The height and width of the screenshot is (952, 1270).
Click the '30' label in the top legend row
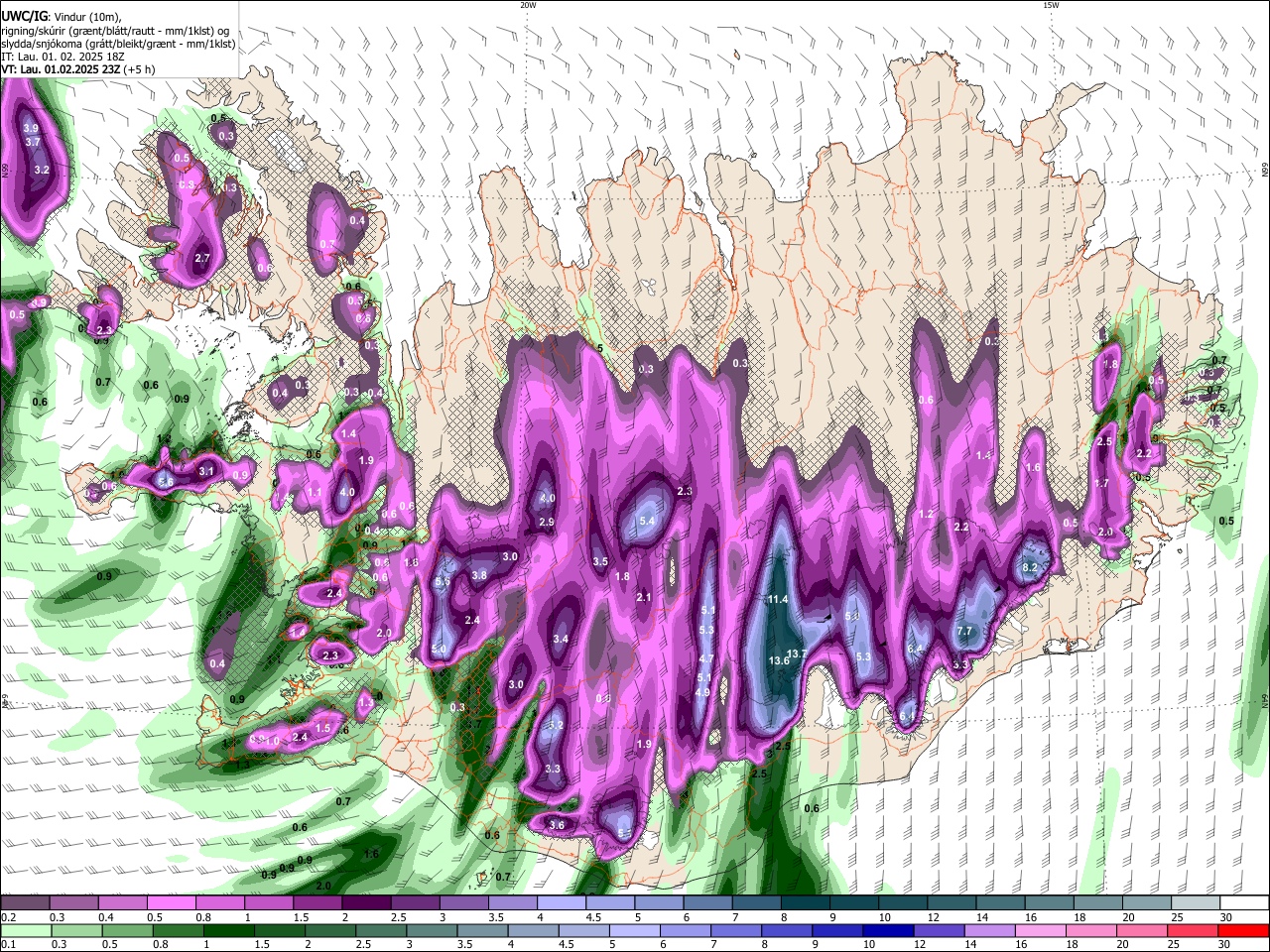pyautogui.click(x=1226, y=917)
